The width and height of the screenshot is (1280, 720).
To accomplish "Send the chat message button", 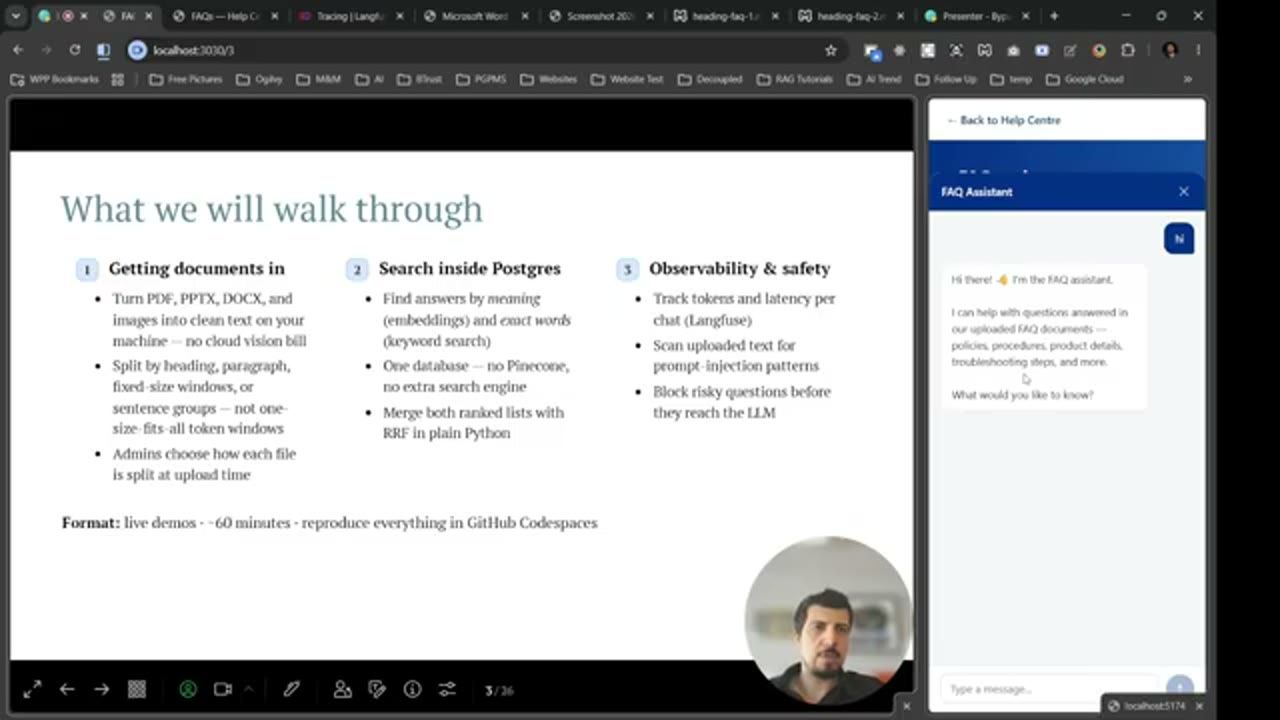I will (1180, 687).
